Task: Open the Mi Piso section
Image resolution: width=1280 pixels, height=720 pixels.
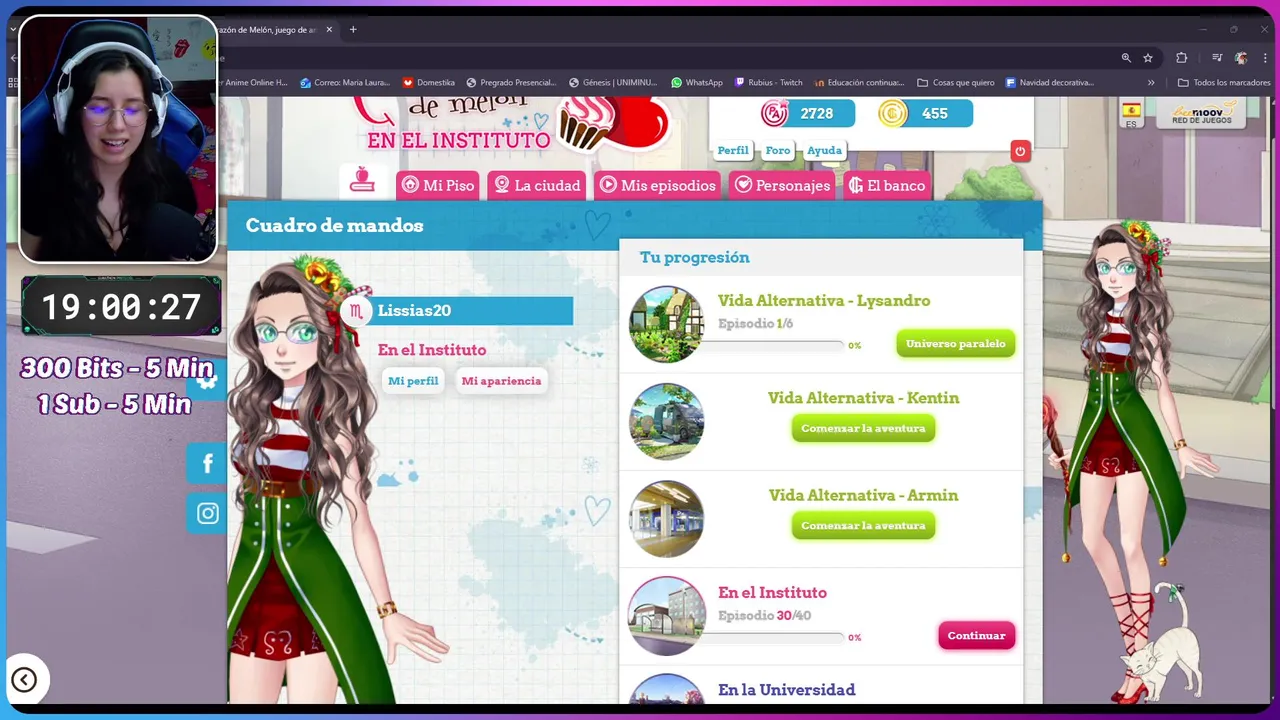Action: [x=438, y=185]
